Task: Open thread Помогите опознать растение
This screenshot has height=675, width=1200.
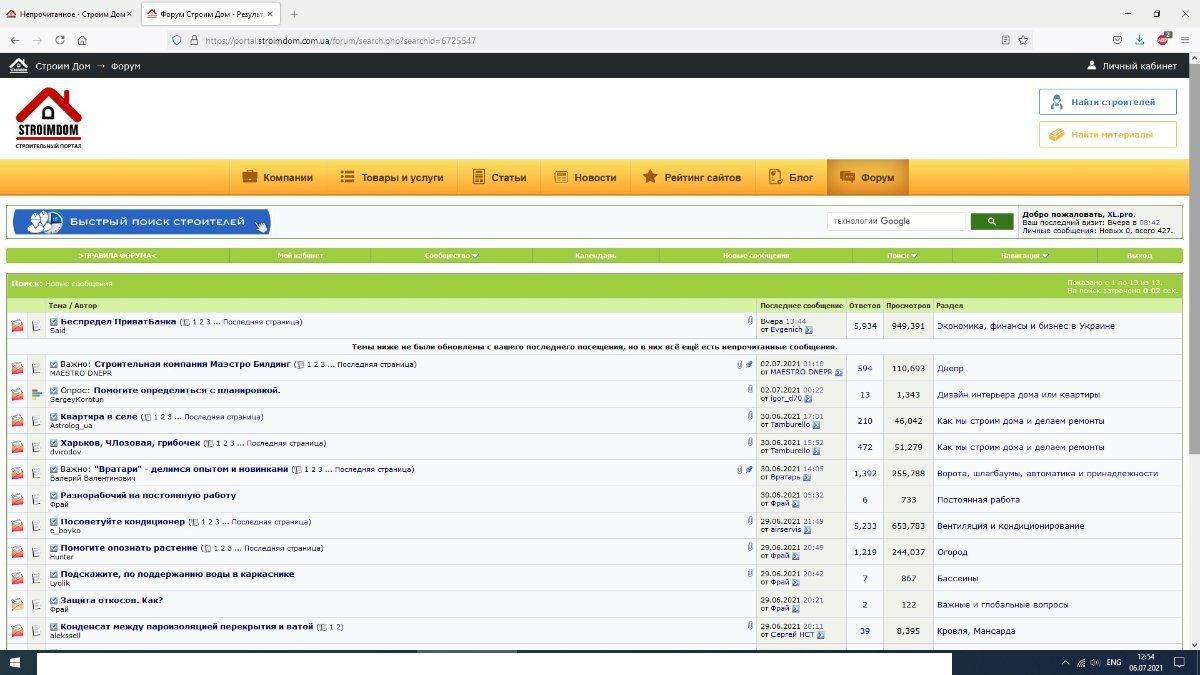Action: point(128,548)
